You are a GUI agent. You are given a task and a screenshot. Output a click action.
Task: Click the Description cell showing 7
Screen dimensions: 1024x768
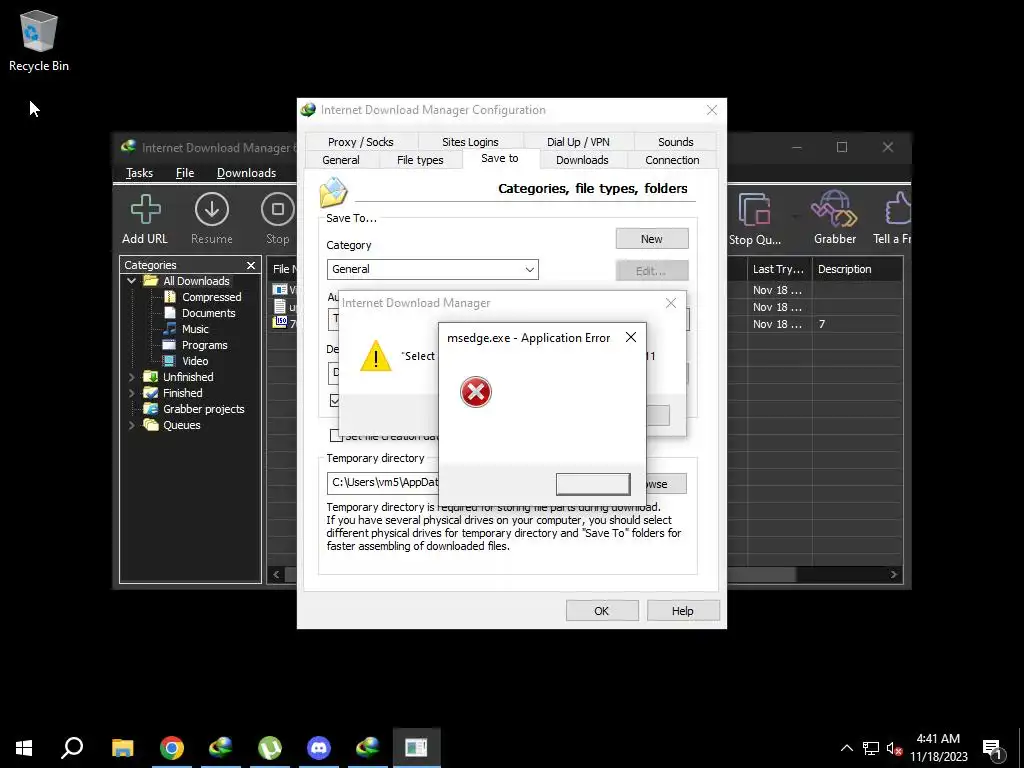(857, 325)
